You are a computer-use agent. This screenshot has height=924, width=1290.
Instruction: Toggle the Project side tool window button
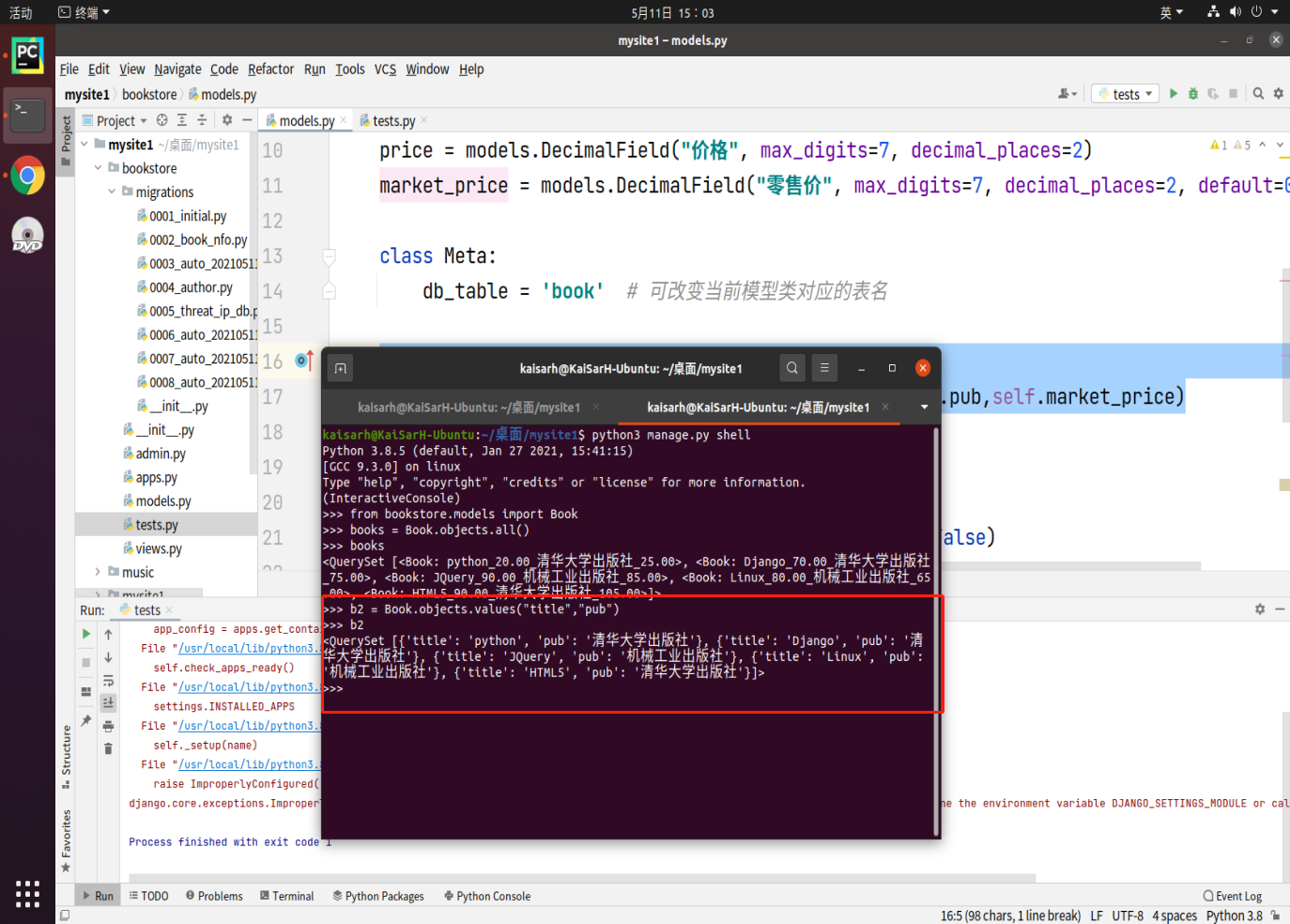pos(66,141)
